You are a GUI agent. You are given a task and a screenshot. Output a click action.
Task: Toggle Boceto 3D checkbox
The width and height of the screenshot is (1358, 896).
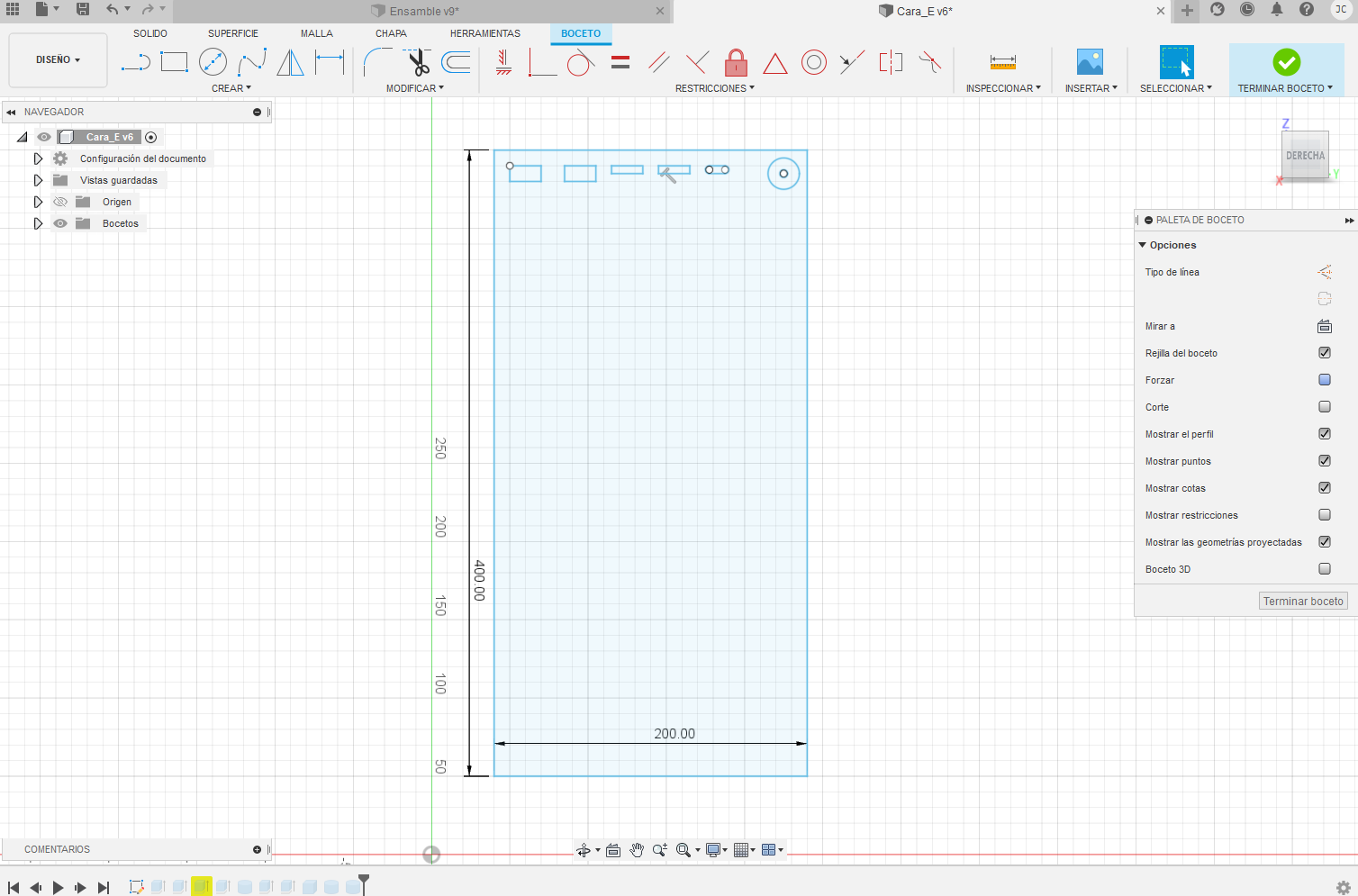point(1325,569)
